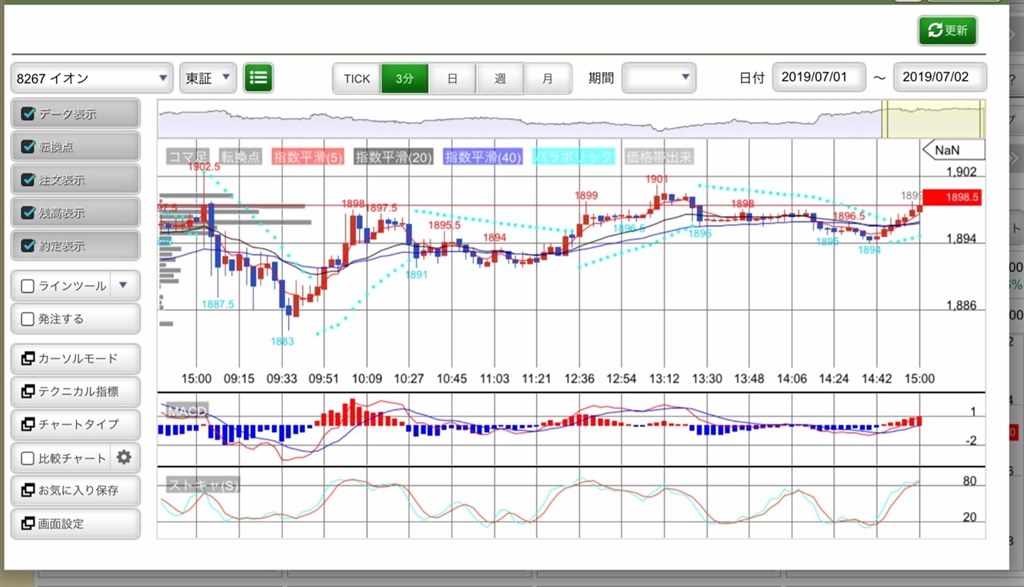Screen dimensions: 1024x587
Task: Click the yellow range selector in overview chart
Action: pos(932,119)
